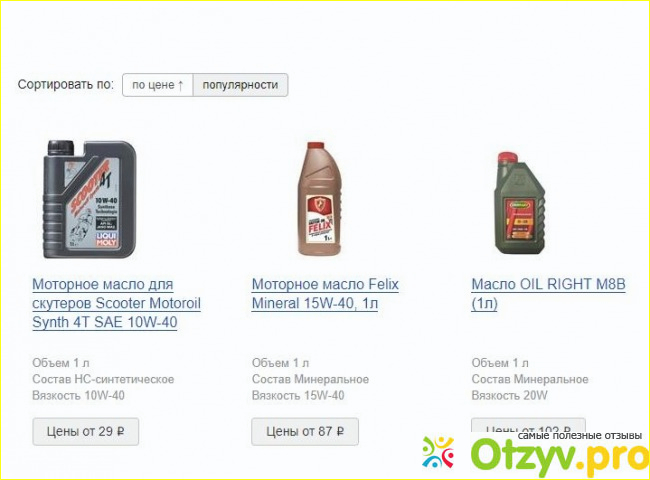The image size is (650, 480).
Task: Open the Liqui Moly Scooter oil image
Action: (x=90, y=199)
